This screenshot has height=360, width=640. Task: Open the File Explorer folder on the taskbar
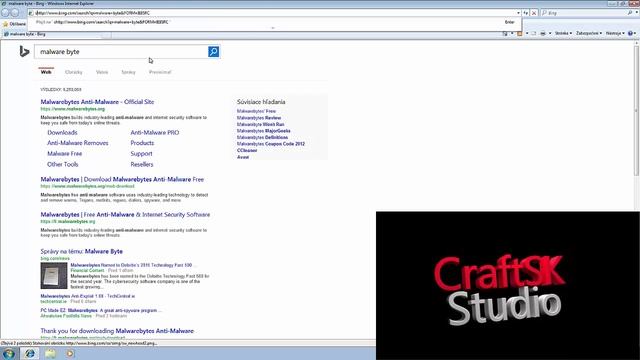[50, 353]
